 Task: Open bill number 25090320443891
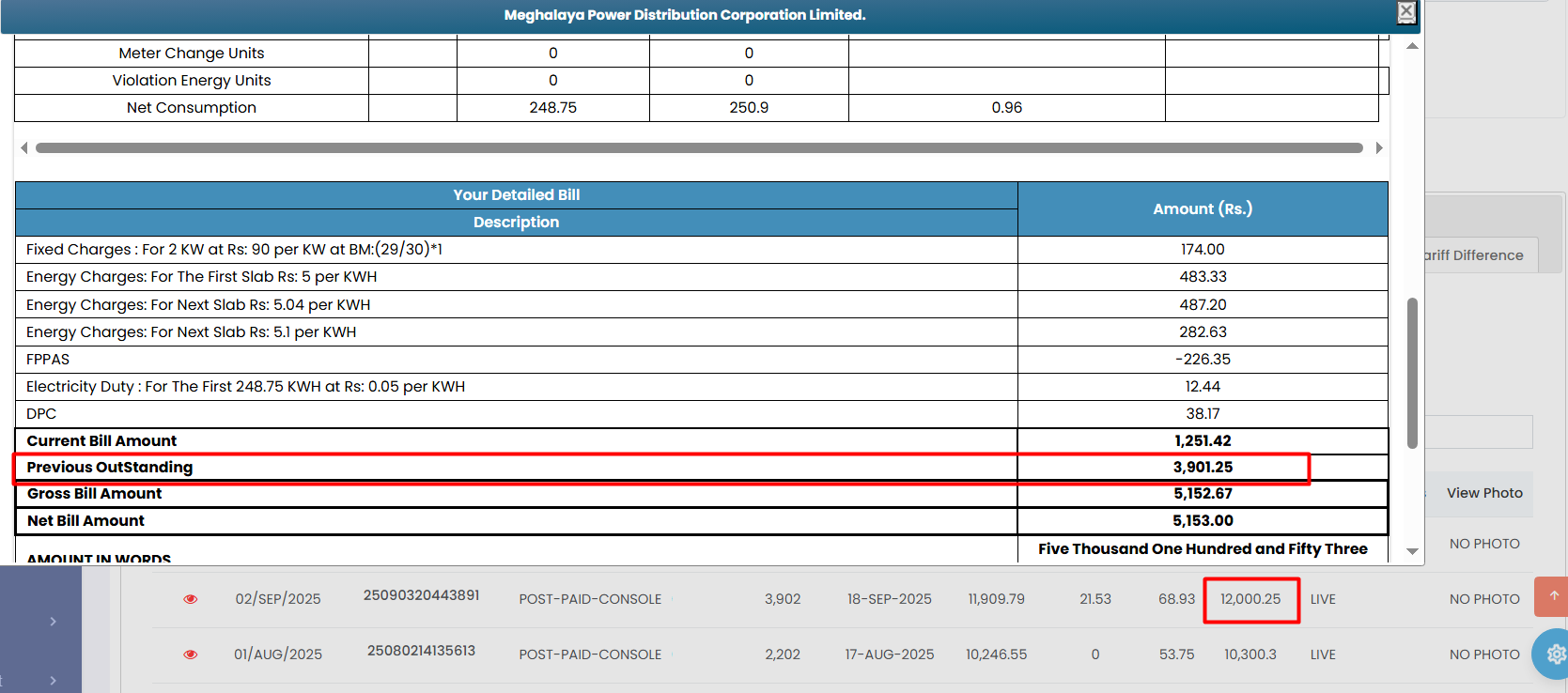pos(421,595)
